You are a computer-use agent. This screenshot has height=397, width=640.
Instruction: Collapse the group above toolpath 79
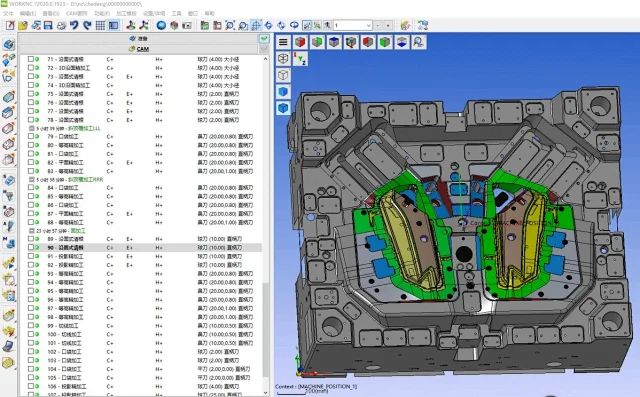pyautogui.click(x=31, y=128)
